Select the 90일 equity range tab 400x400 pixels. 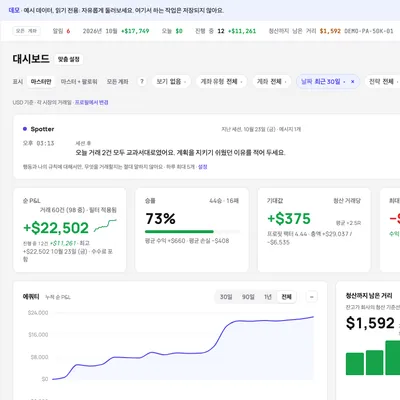click(248, 297)
